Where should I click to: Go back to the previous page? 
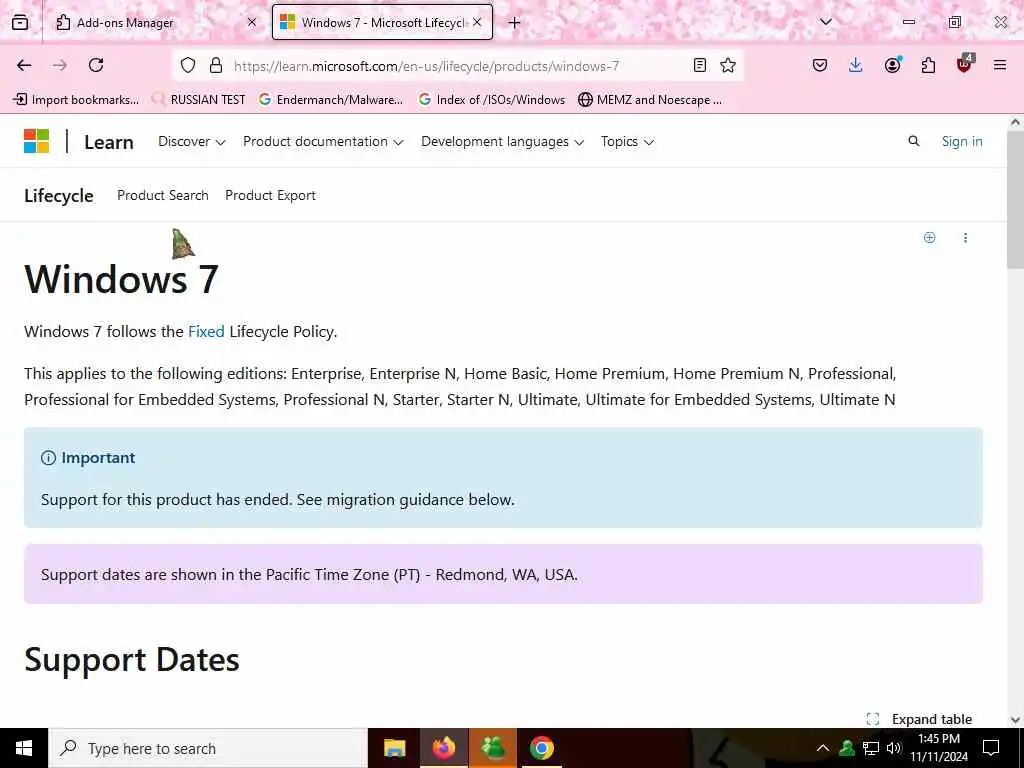24,65
